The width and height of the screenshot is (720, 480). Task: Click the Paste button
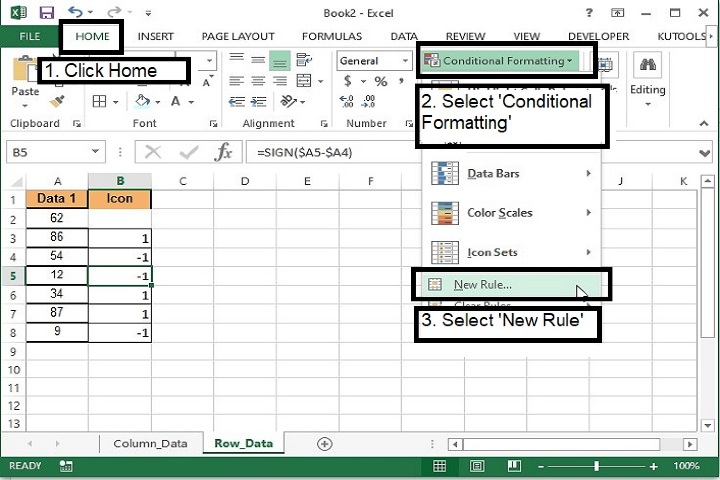click(25, 82)
